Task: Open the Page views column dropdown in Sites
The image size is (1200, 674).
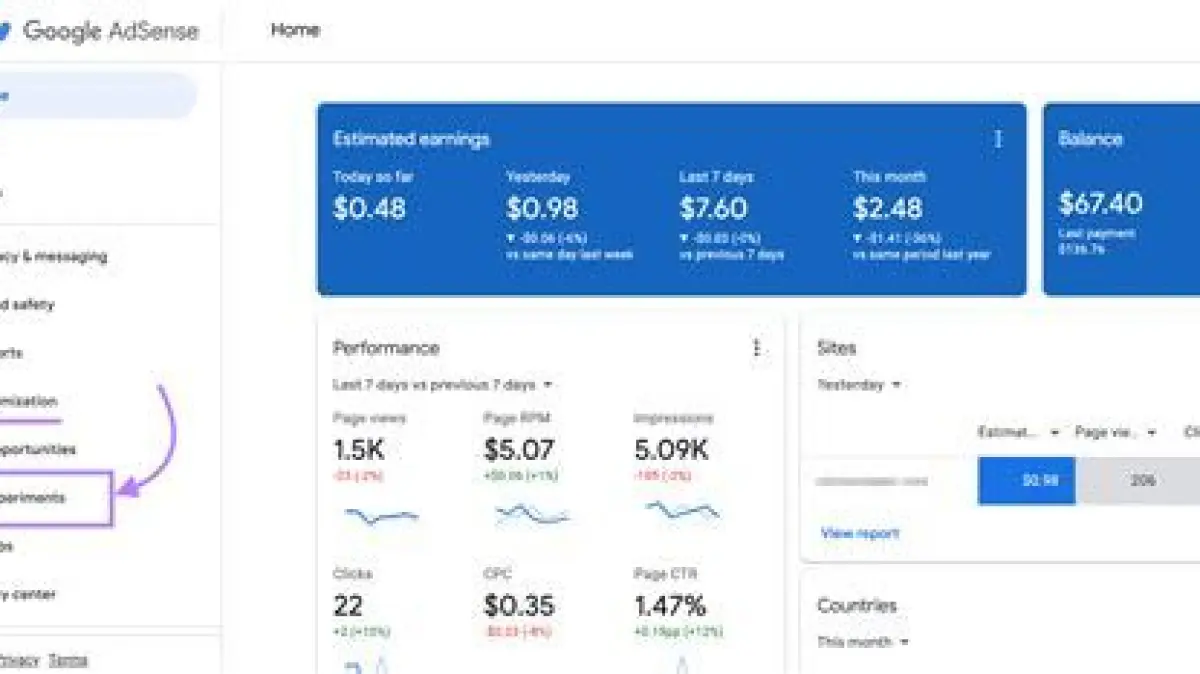Action: point(1115,433)
